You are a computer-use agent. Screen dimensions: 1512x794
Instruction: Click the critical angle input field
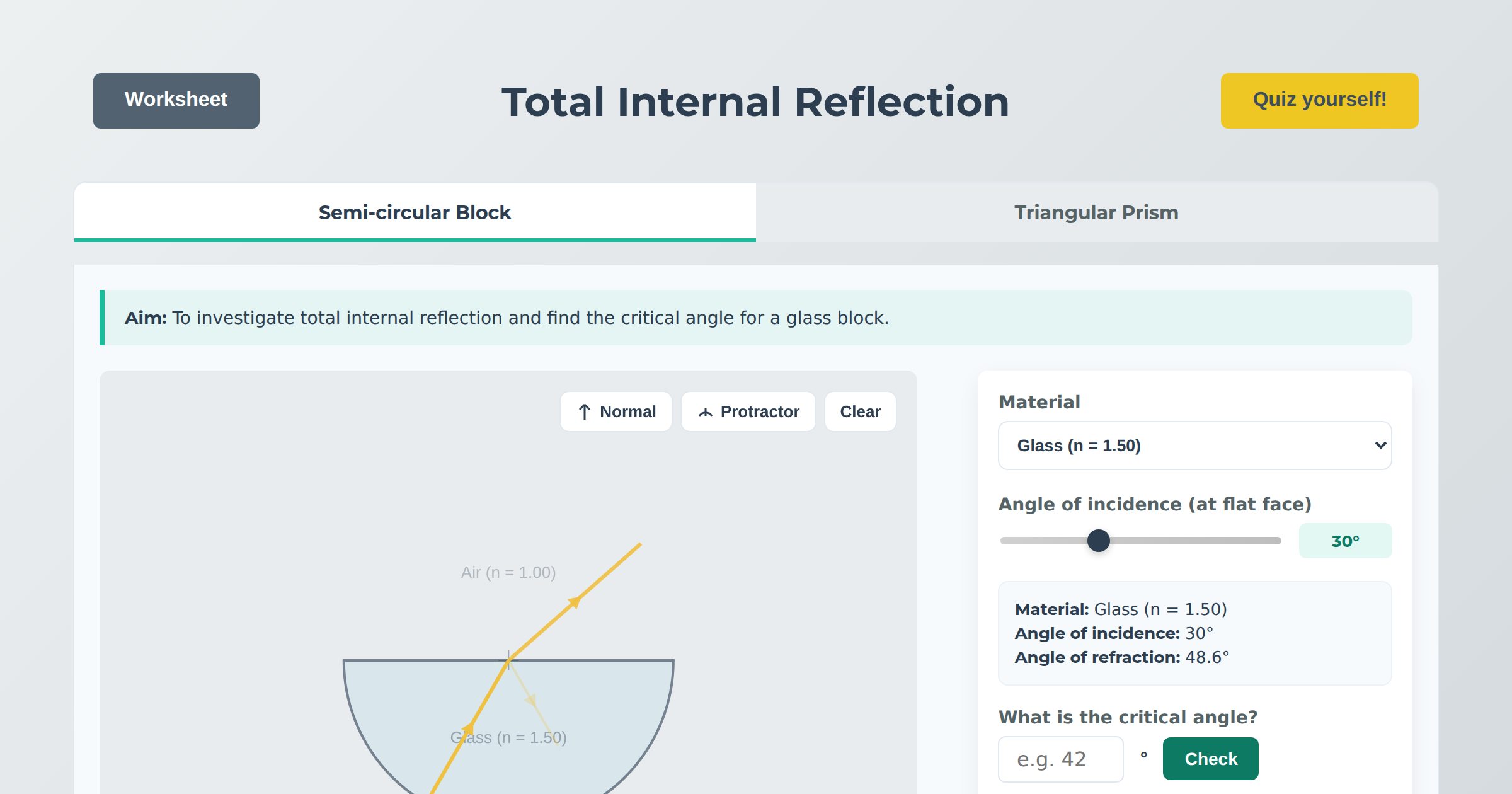[x=1061, y=759]
